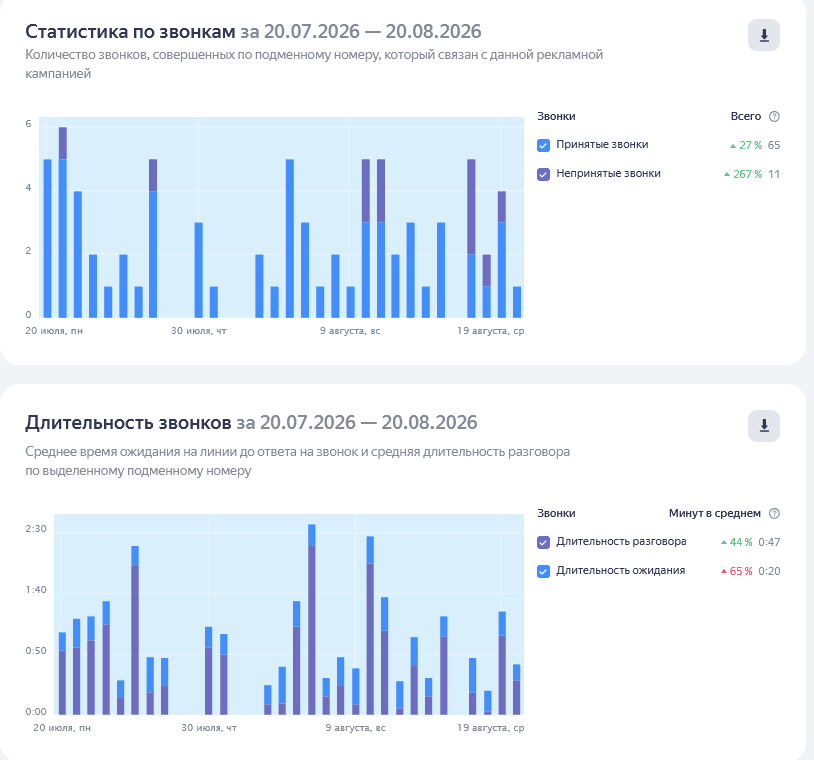Click the Непринятые звонки legend label

[608, 173]
